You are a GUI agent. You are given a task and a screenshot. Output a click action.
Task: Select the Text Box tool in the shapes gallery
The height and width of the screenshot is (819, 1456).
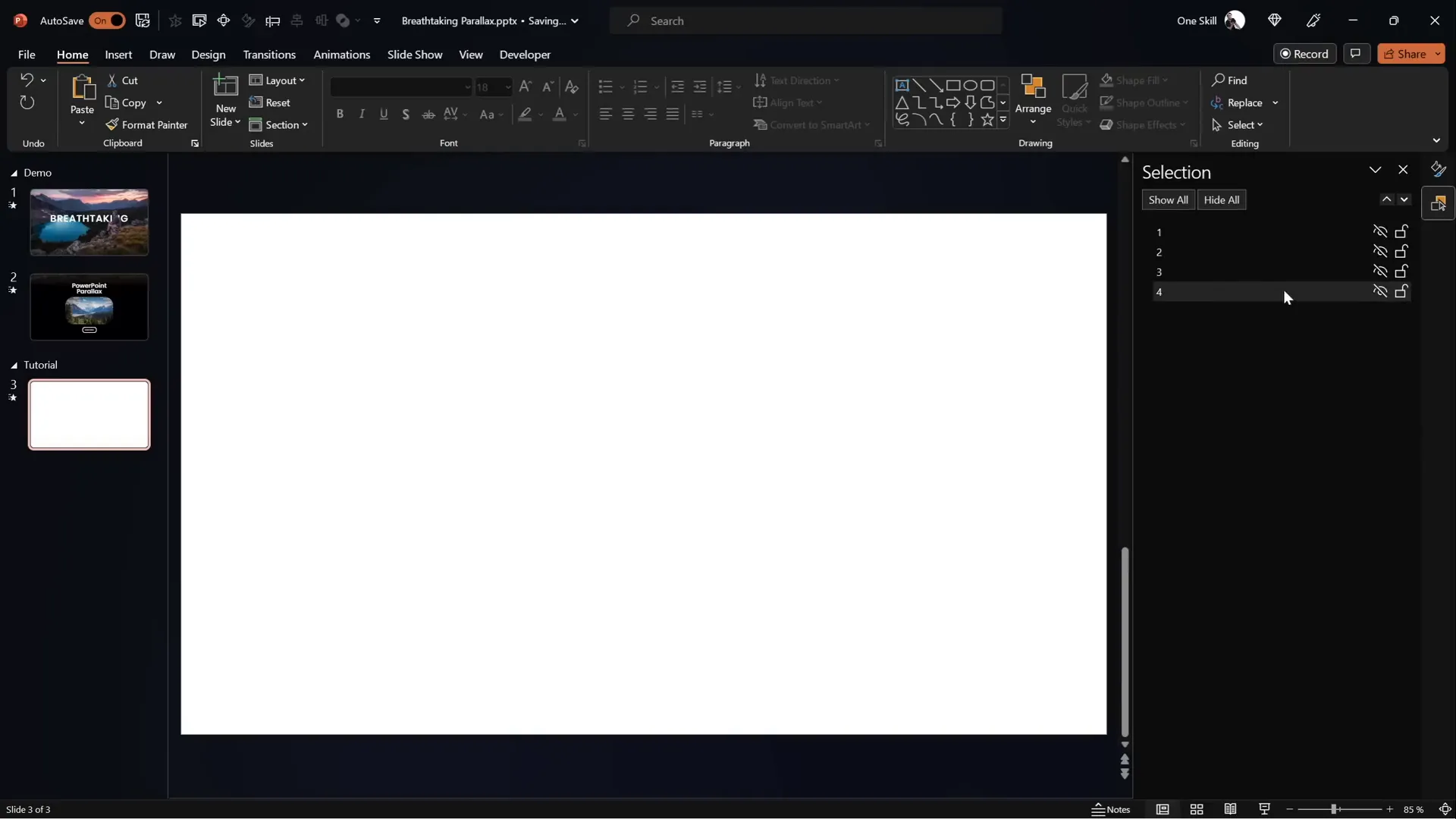902,85
